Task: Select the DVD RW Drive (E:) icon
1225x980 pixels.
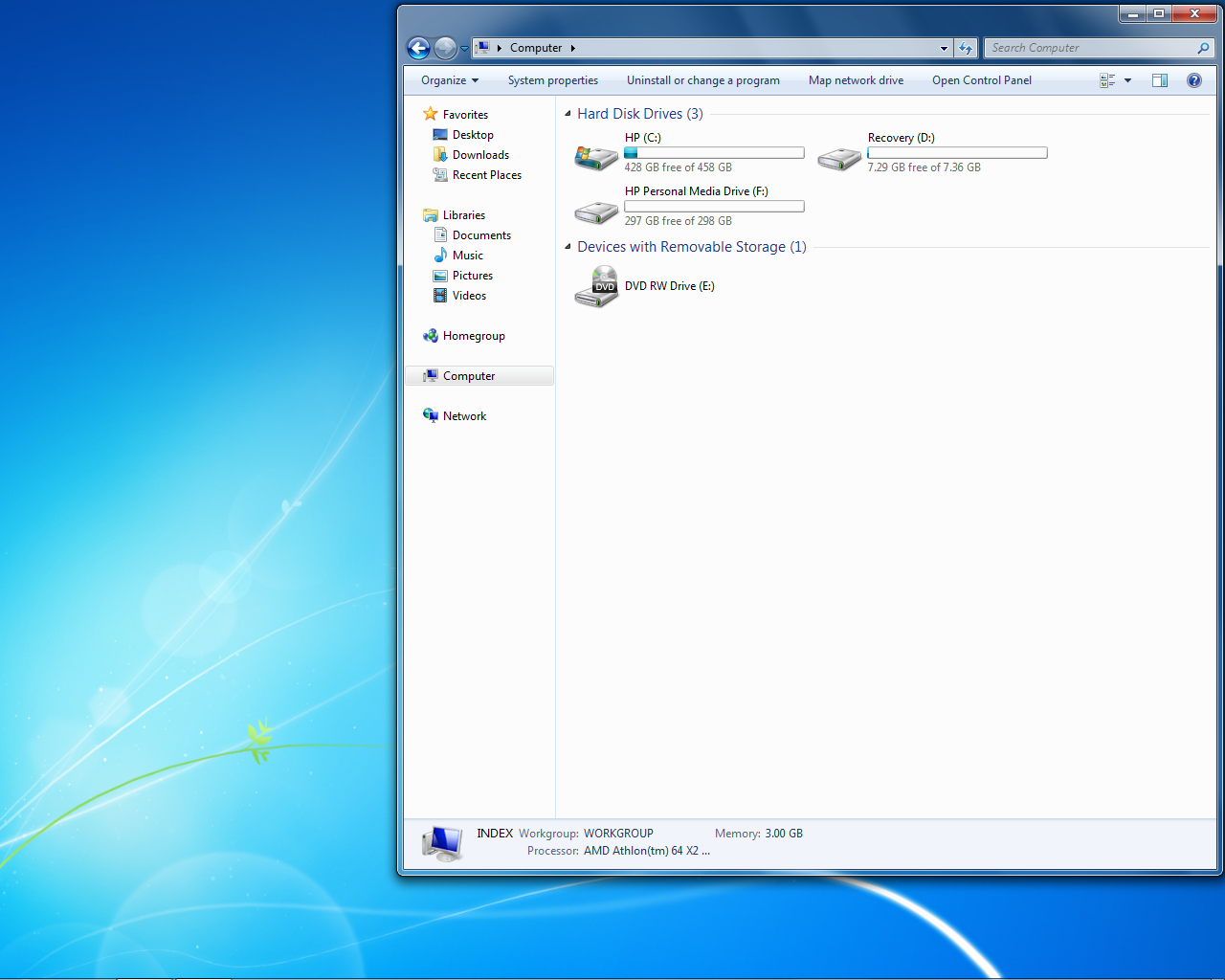Action: [595, 287]
